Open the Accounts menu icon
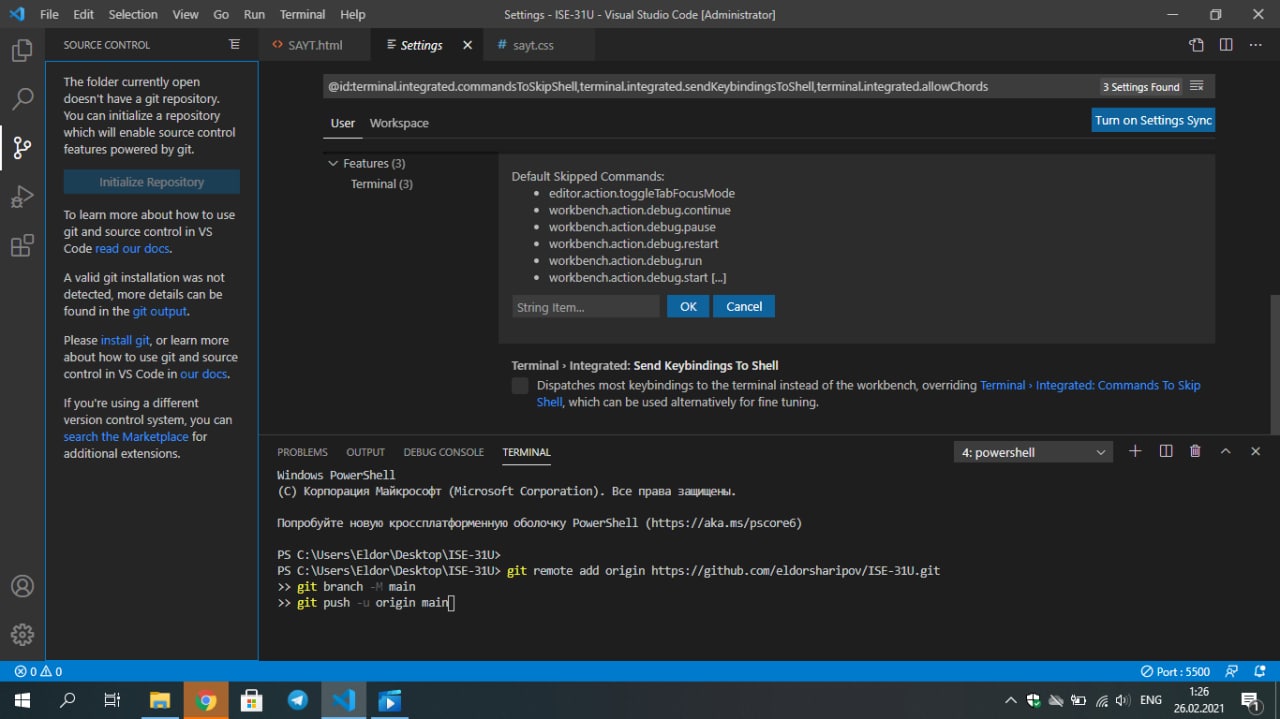Viewport: 1280px width, 719px height. click(22, 586)
